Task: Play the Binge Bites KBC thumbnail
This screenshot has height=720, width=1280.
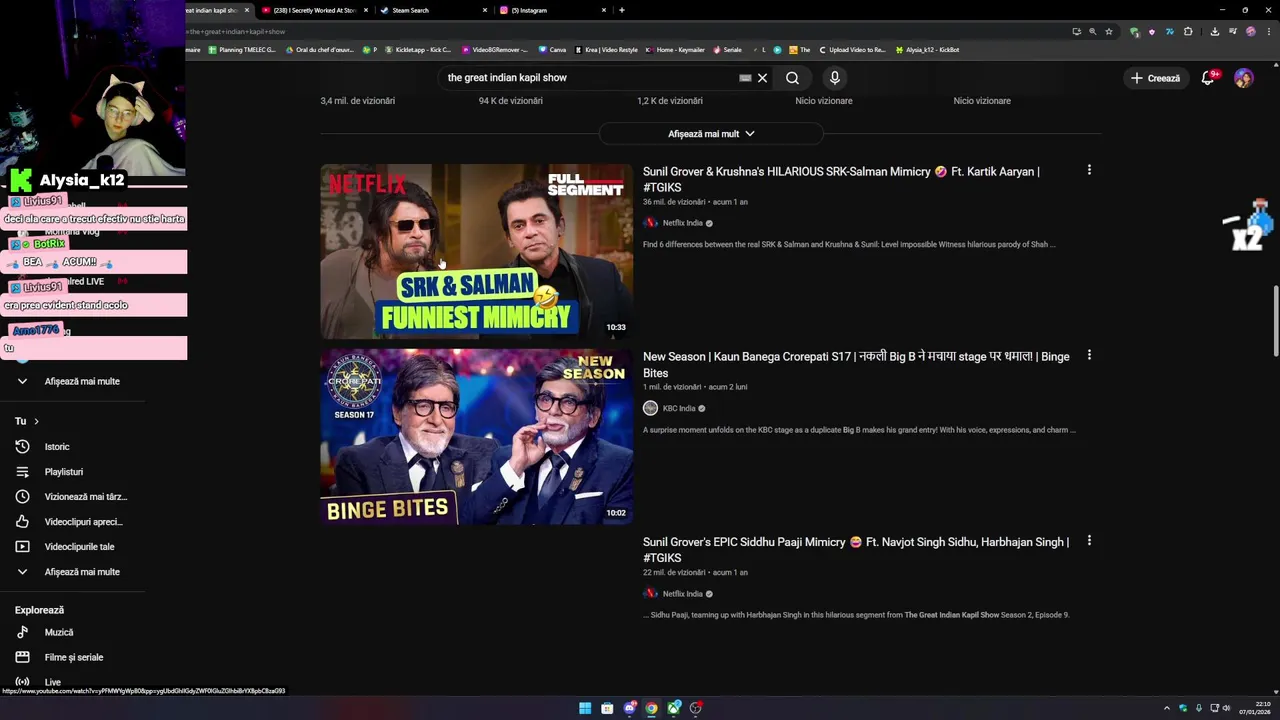Action: [x=476, y=437]
